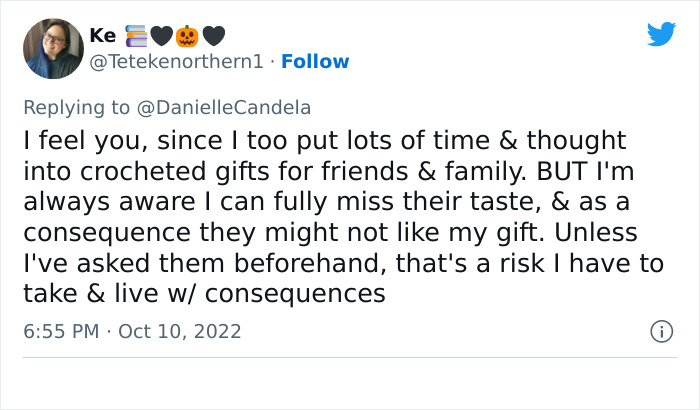The image size is (700, 410).
Task: Click the stacked books emoji
Action: pos(136,36)
